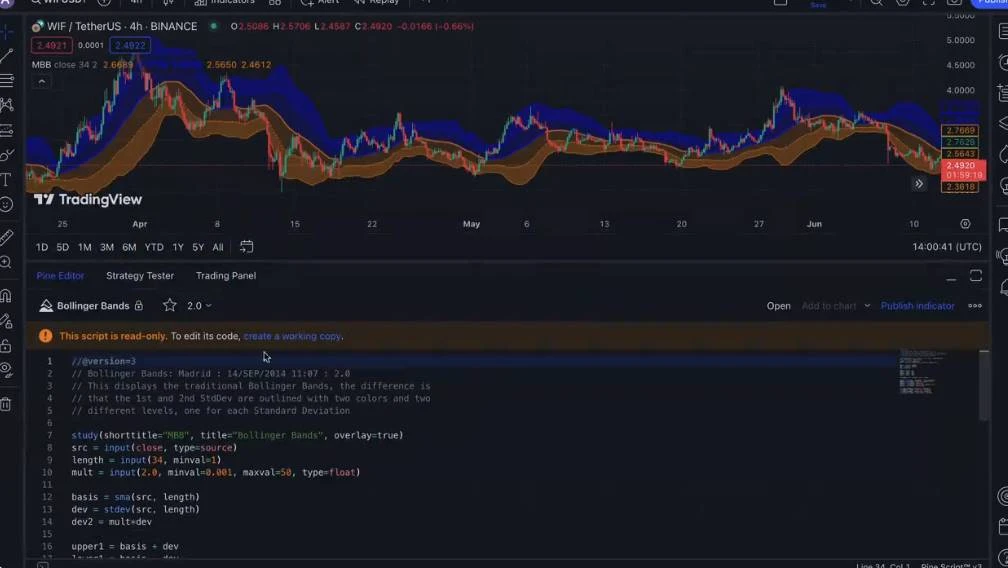Add Bollinger Bands script to favorites star

coord(170,306)
